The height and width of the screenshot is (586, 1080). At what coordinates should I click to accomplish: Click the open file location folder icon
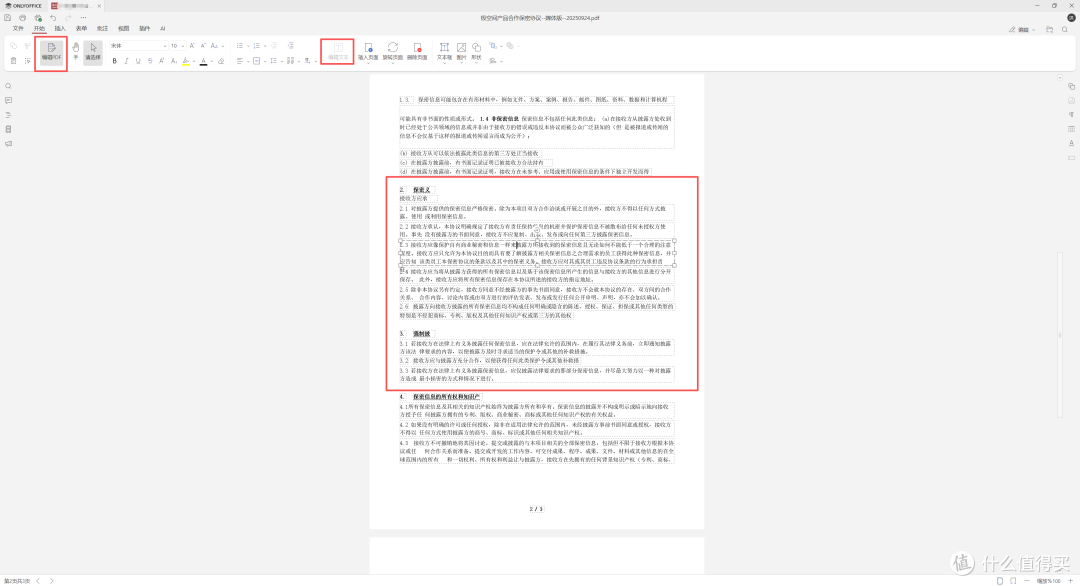(x=1049, y=30)
